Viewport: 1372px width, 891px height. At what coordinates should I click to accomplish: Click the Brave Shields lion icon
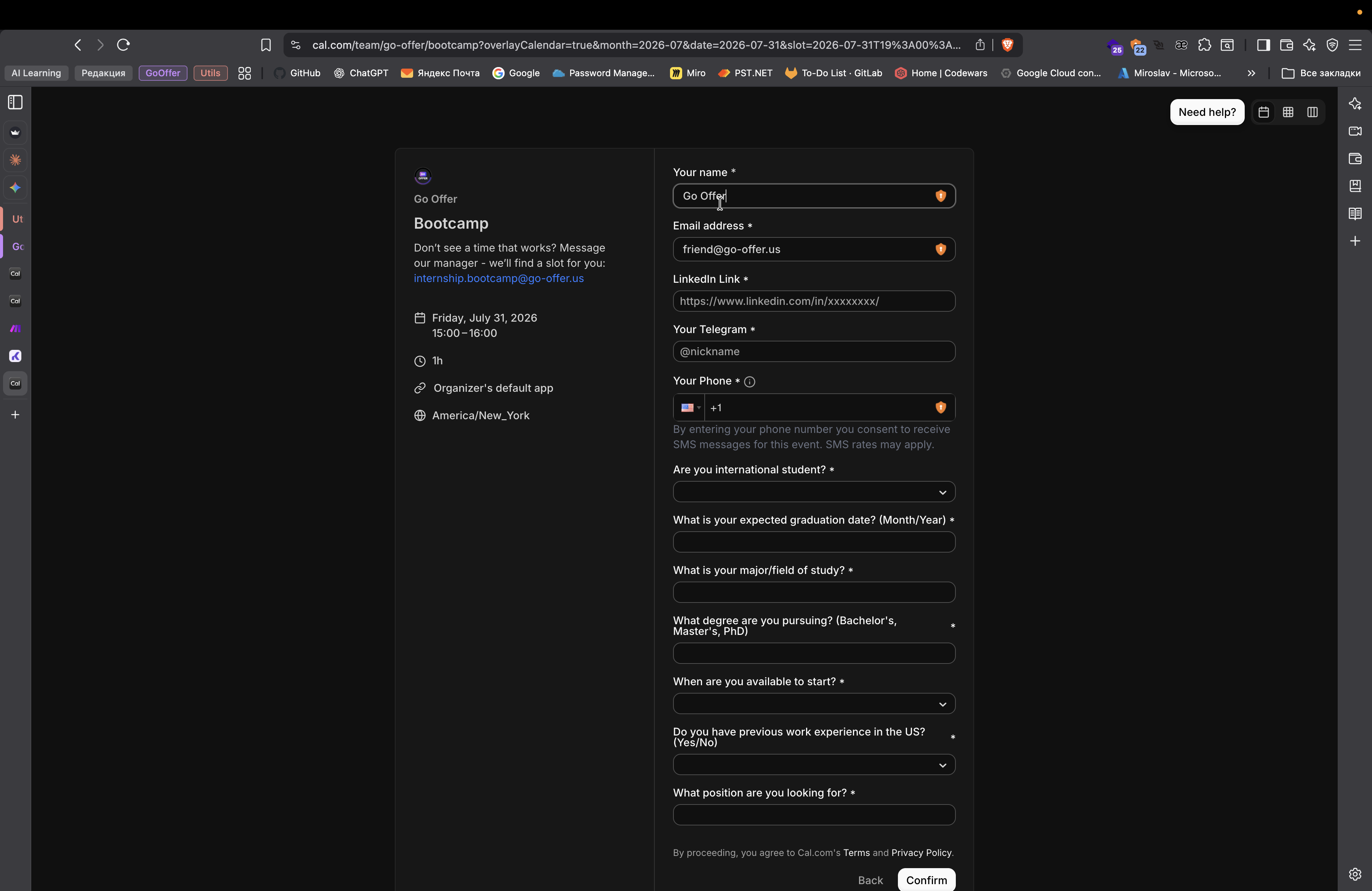pyautogui.click(x=1007, y=45)
